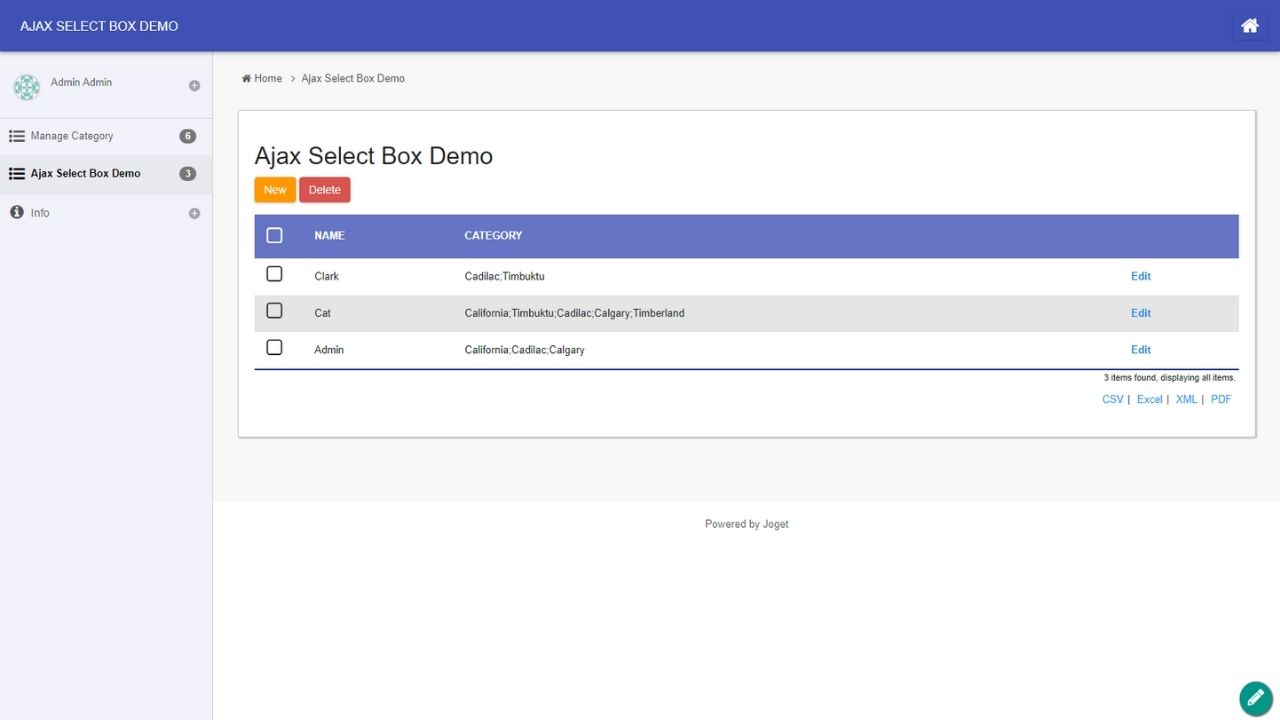Expand the Info menu plus icon

click(x=194, y=213)
